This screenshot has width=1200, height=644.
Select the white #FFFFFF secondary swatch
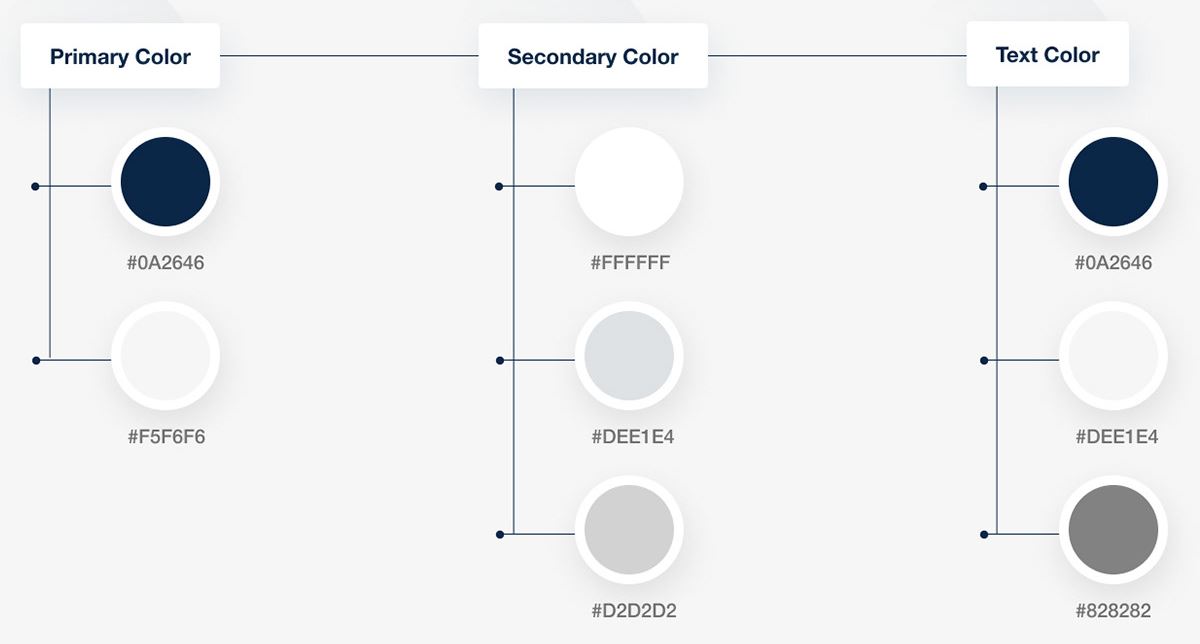[x=629, y=182]
